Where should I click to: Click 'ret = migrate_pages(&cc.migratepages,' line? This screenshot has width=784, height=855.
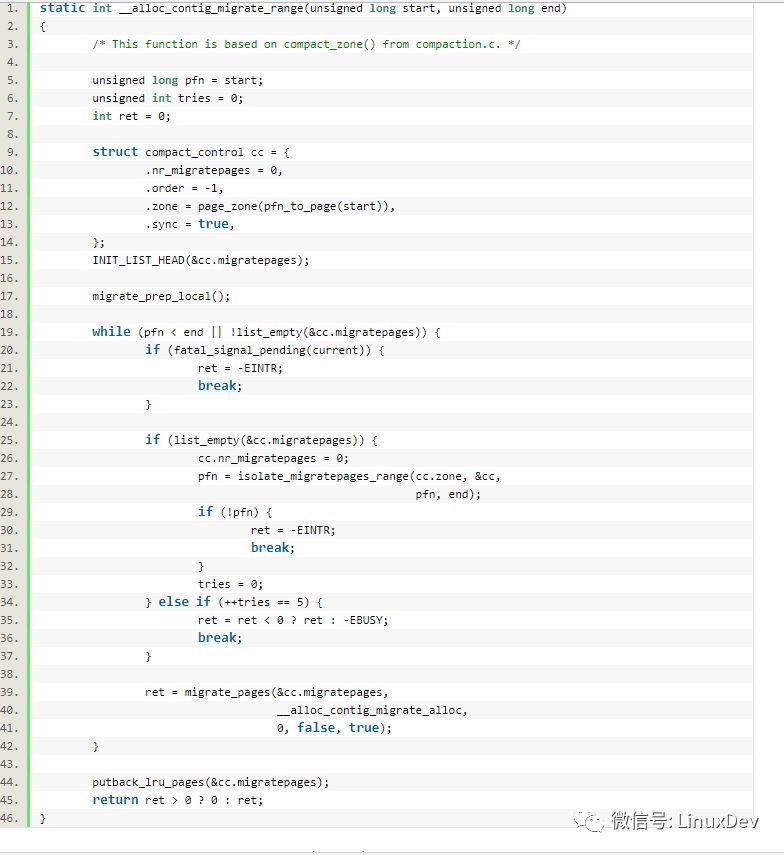(x=267, y=692)
